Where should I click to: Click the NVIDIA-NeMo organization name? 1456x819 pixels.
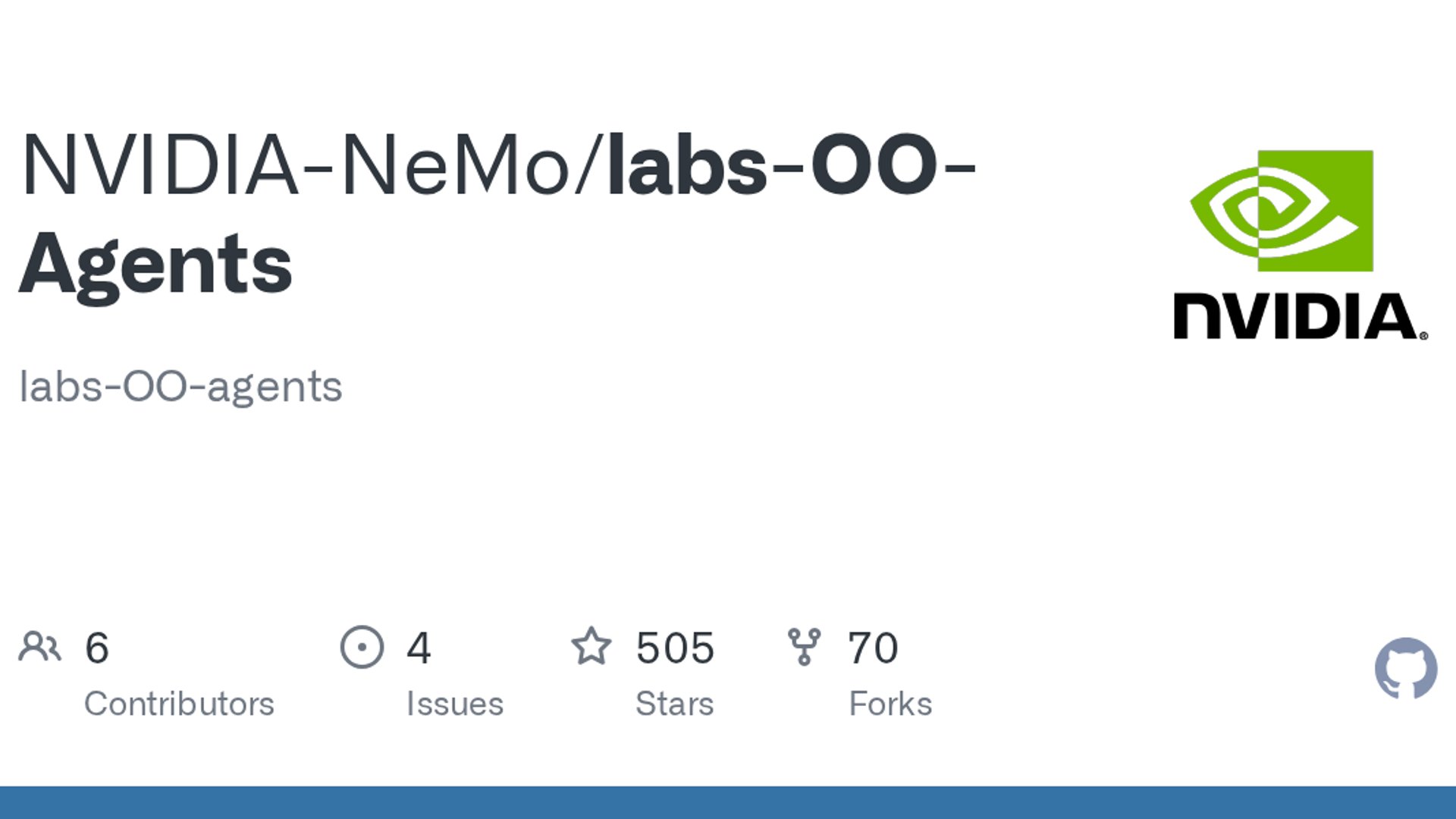[296, 165]
